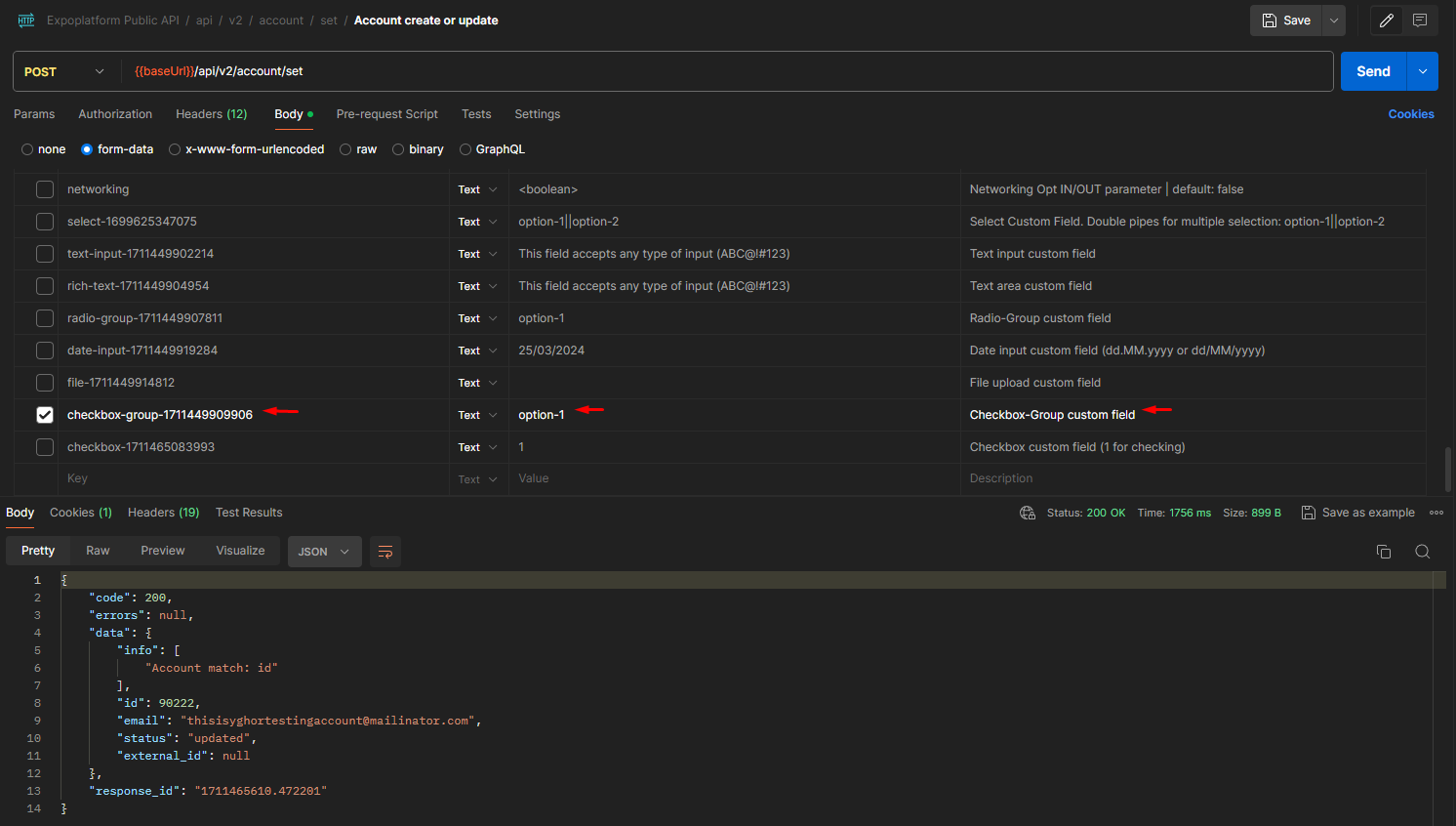Click the network information globe icon
The width and height of the screenshot is (1456, 826).
pyautogui.click(x=1027, y=512)
